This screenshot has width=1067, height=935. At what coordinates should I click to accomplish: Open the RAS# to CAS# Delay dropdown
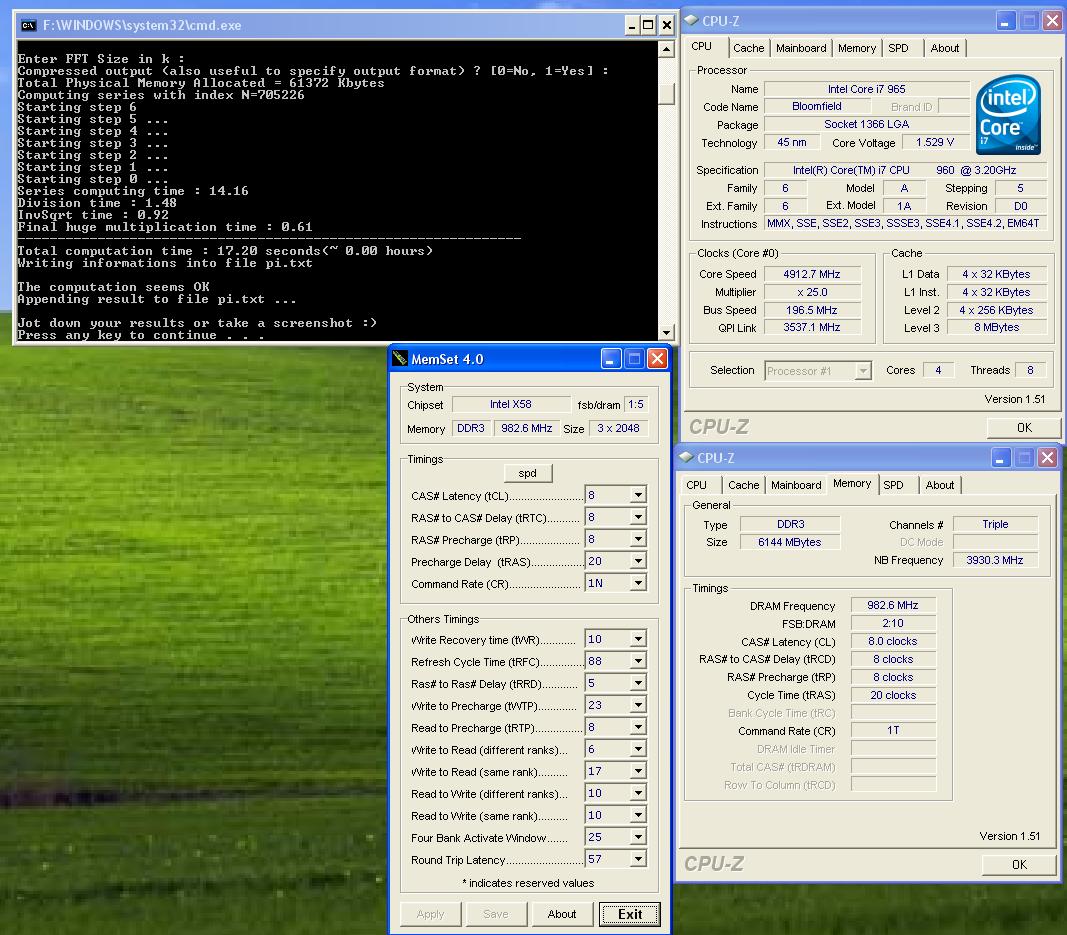click(638, 517)
